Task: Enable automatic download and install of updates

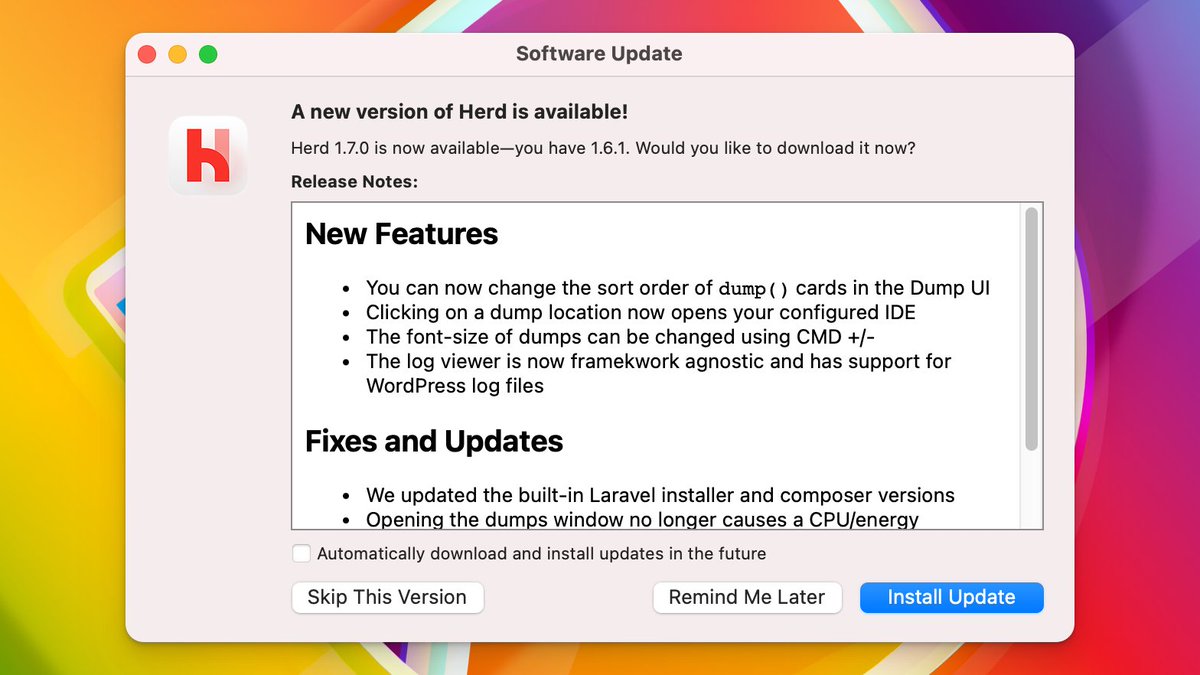Action: [x=301, y=553]
